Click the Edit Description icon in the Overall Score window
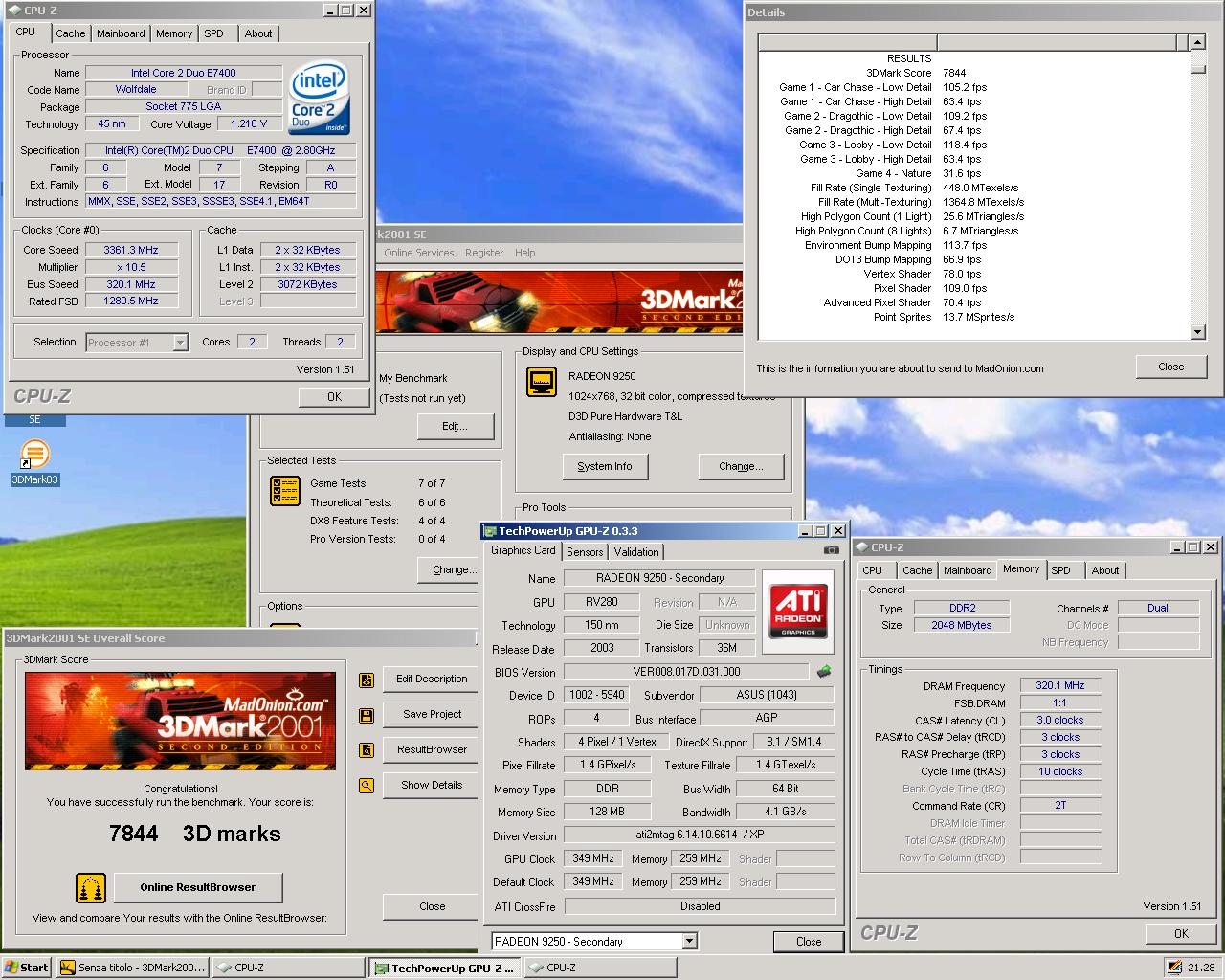The image size is (1225, 980). [366, 679]
